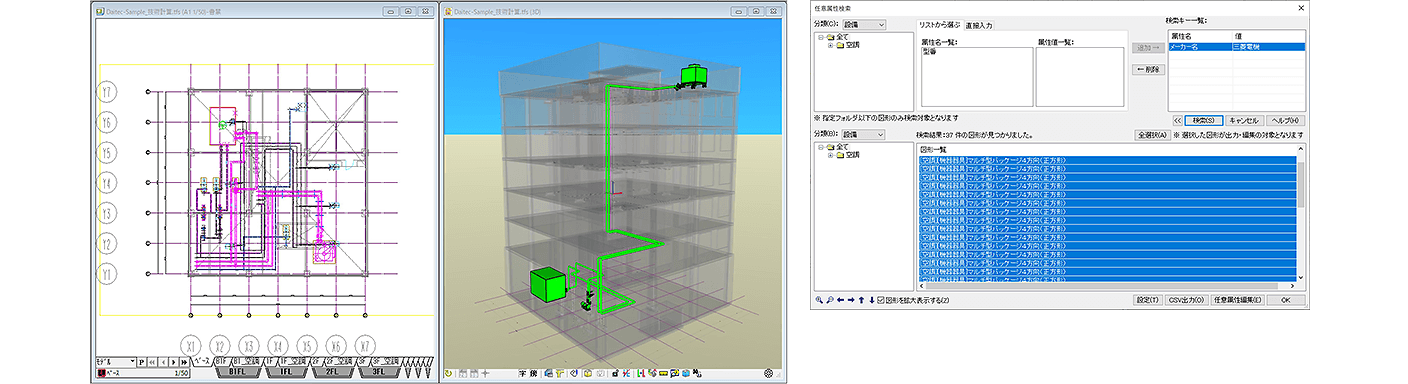Screen dimensions: 1408x384
Task: Click the yellow box icon in 3D view toolbar
Action: pyautogui.click(x=587, y=374)
